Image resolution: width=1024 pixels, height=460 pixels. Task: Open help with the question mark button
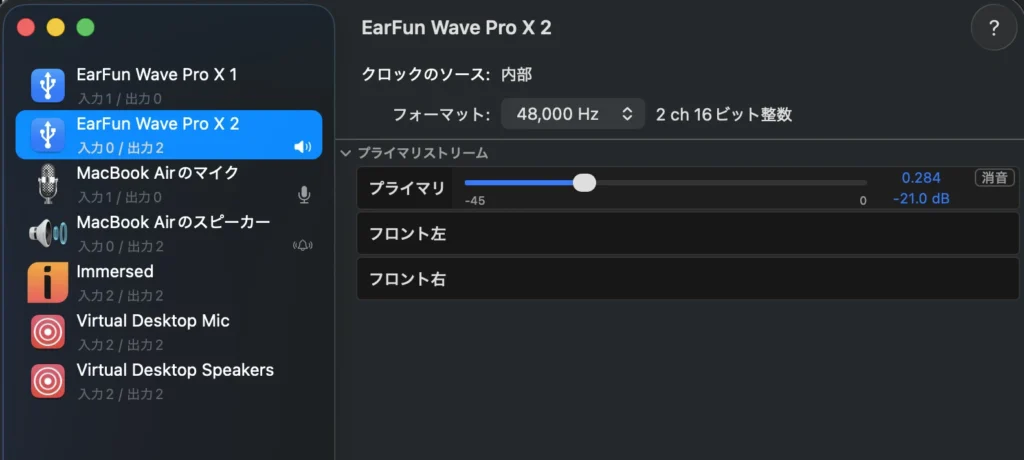pos(994,28)
